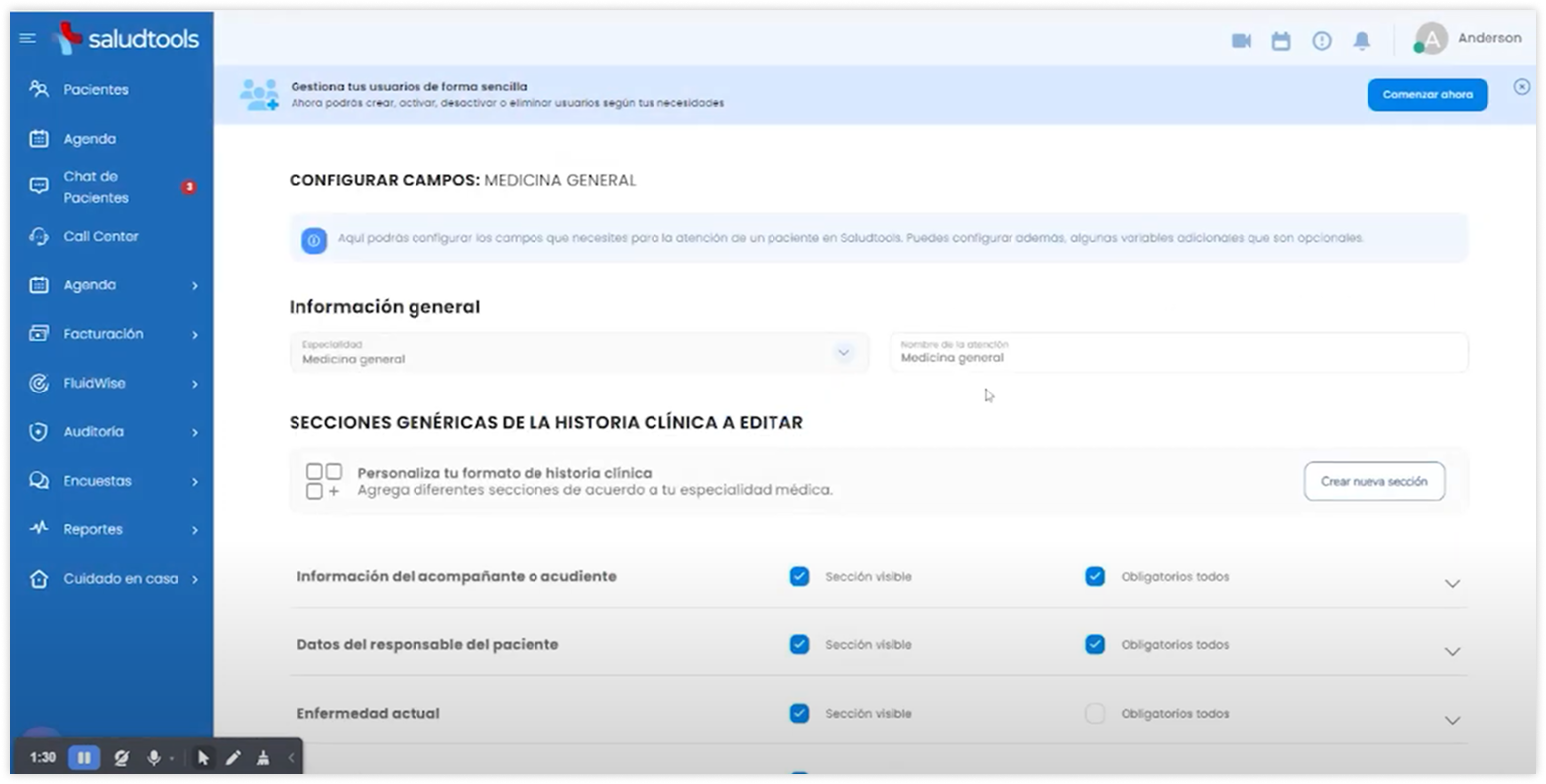Expand the second Agenda submenu arrow

click(x=195, y=285)
